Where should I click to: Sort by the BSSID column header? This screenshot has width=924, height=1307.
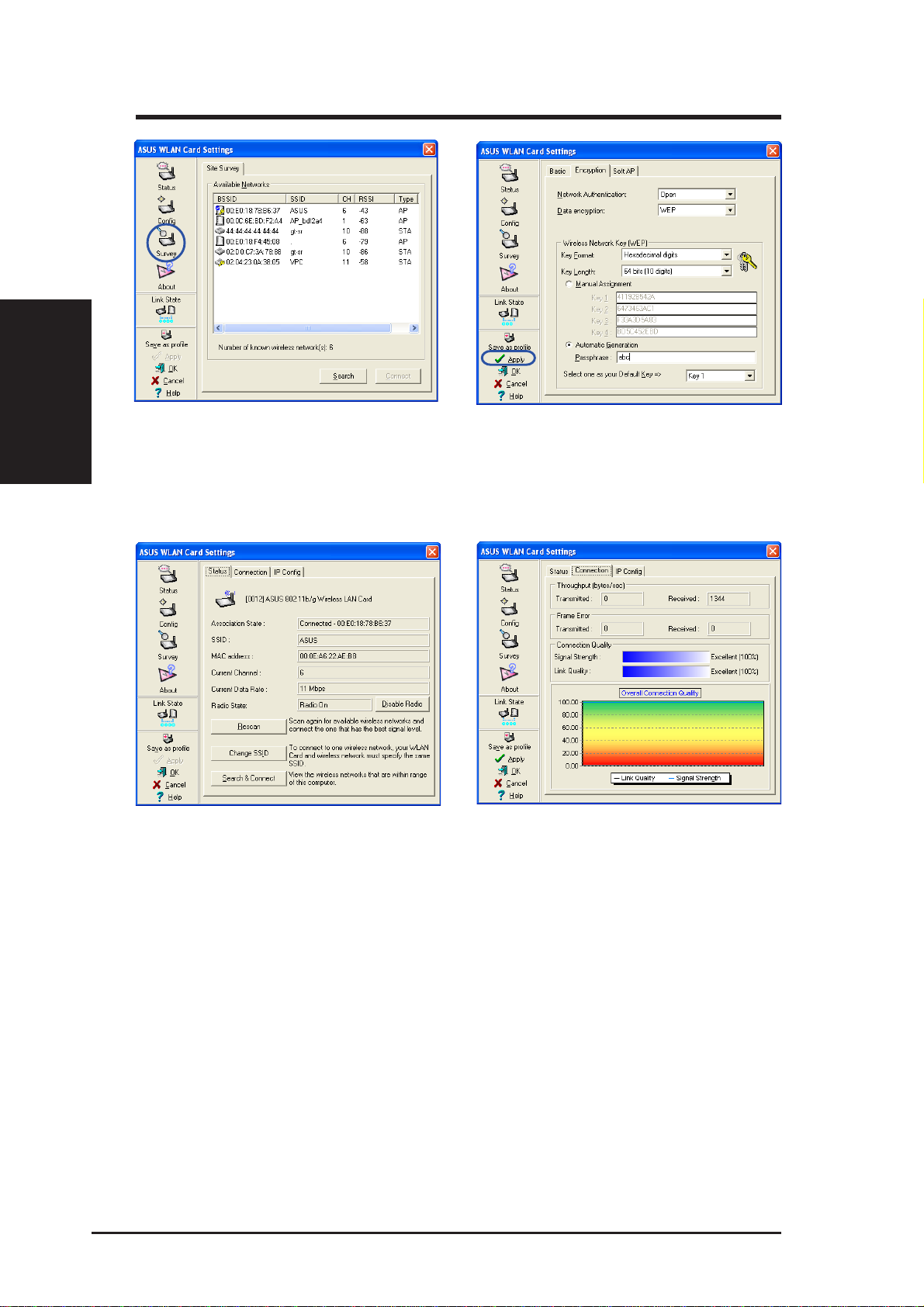click(x=250, y=199)
